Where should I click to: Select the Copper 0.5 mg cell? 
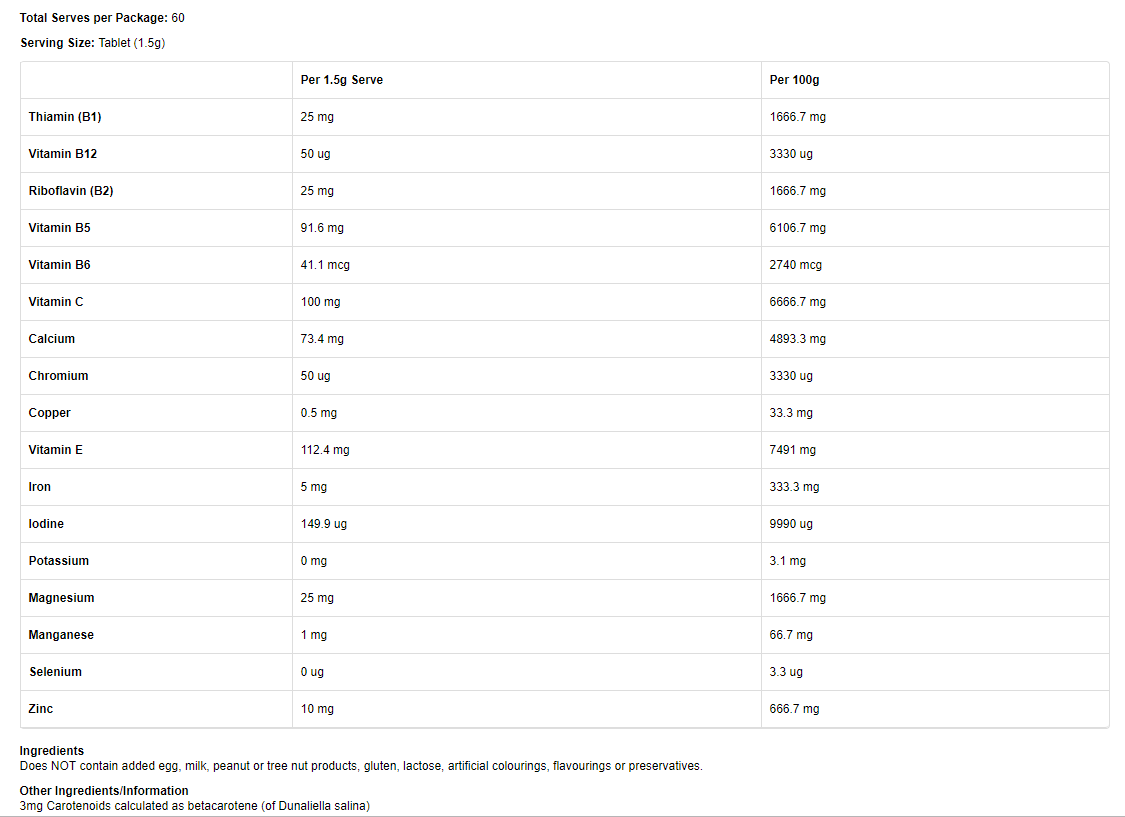319,413
